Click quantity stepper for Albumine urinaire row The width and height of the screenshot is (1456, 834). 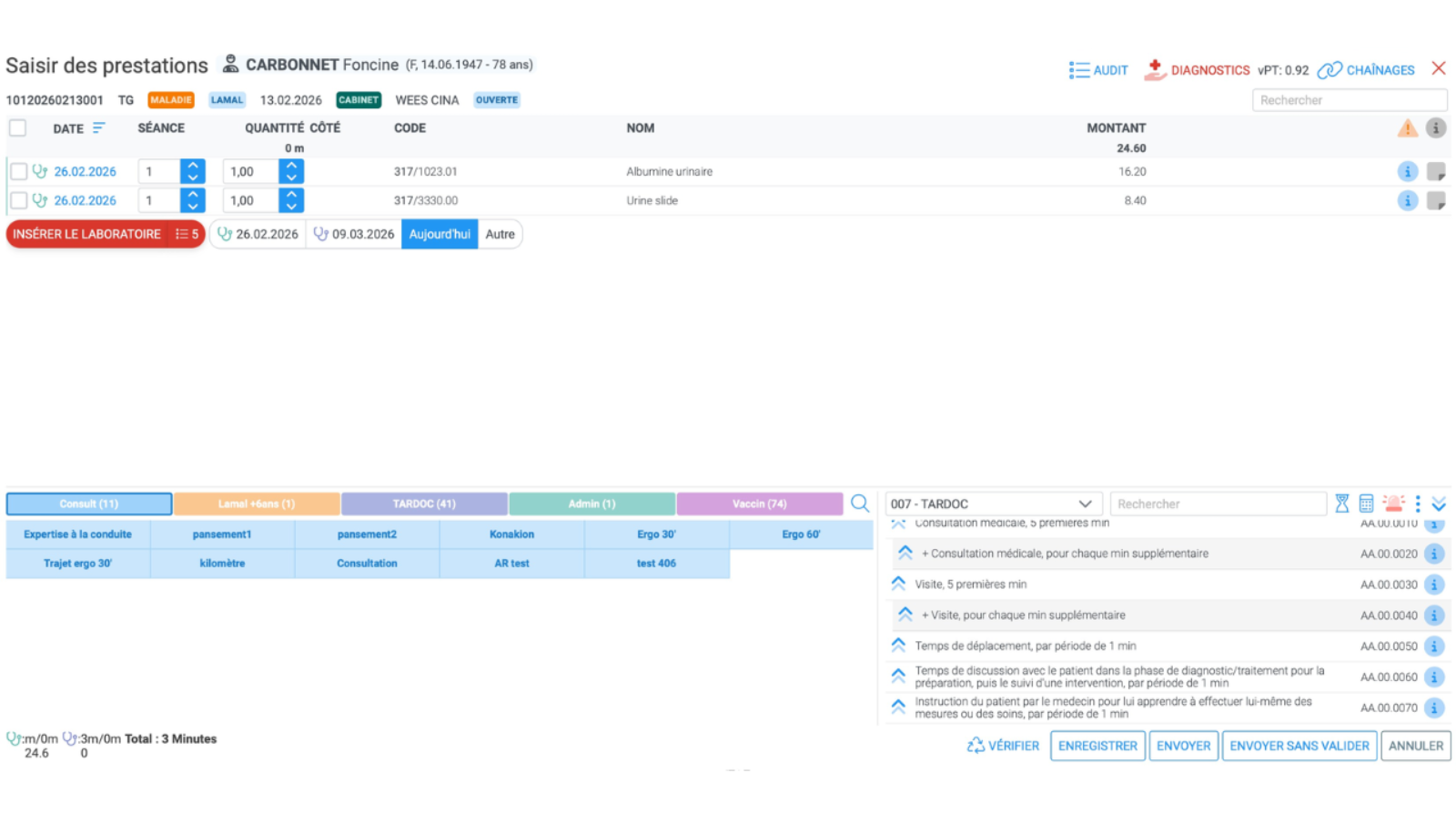click(x=291, y=171)
